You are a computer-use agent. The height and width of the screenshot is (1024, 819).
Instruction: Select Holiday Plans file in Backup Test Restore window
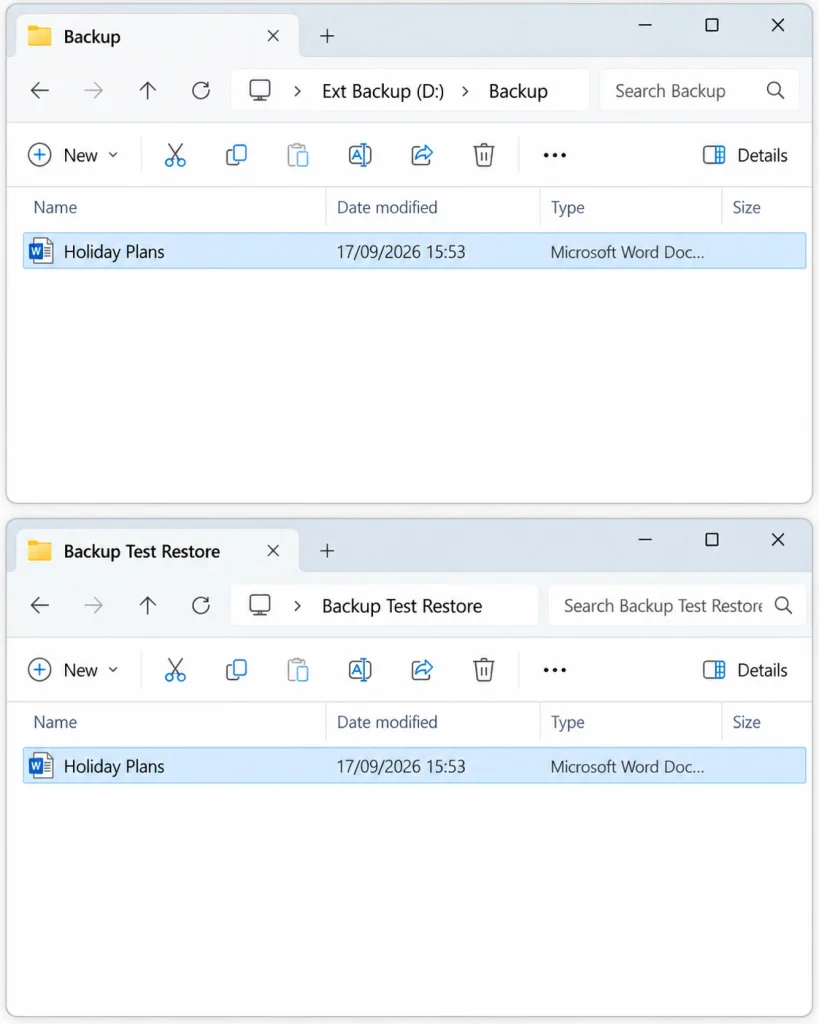click(415, 765)
